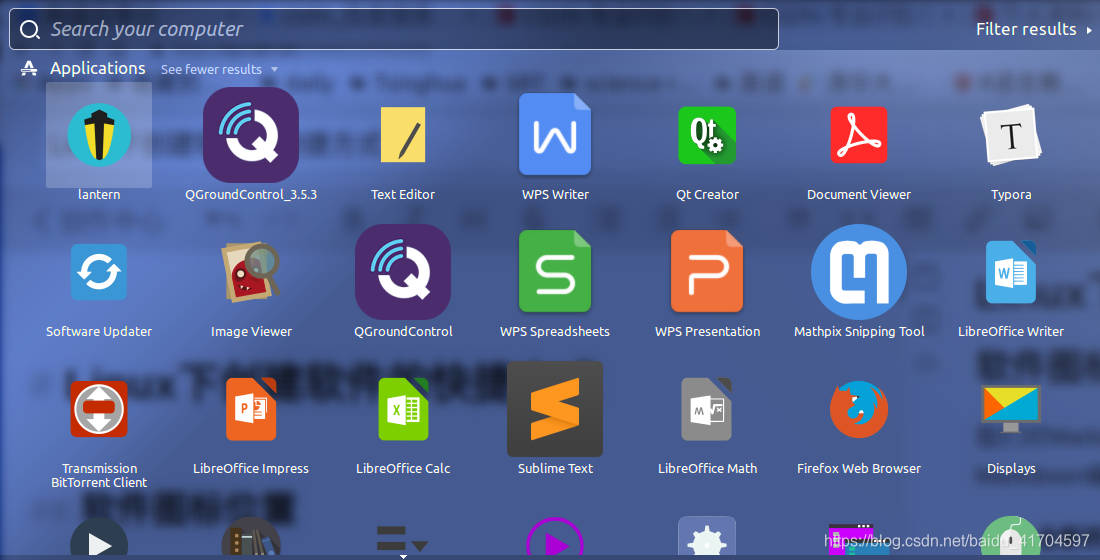Screen dimensions: 1100x560
Task: Open the Displays settings
Action: pos(1011,408)
